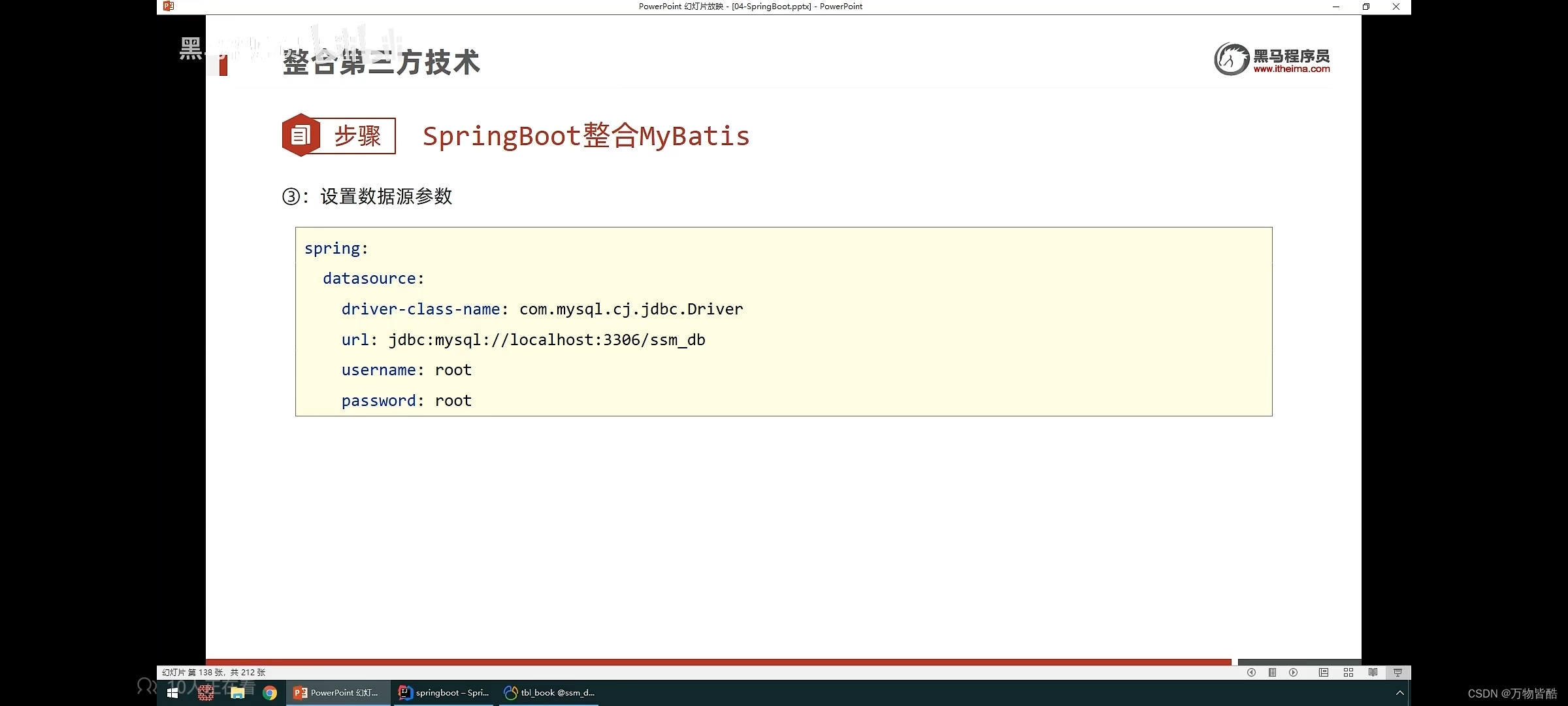The height and width of the screenshot is (706, 1568).
Task: Advance to the next slide using status bar arrow
Action: [1293, 672]
